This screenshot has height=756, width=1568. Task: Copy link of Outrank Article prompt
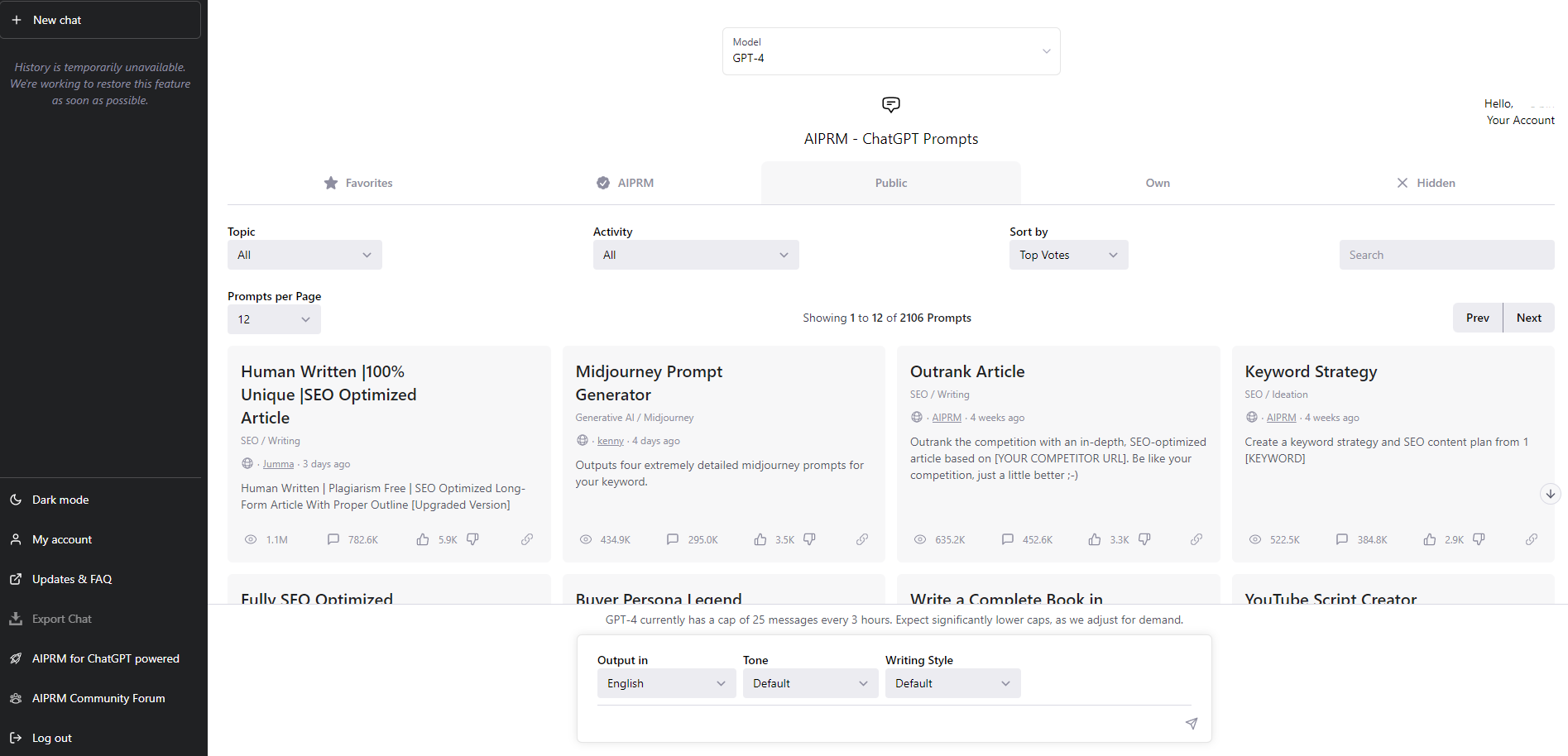coord(1196,539)
